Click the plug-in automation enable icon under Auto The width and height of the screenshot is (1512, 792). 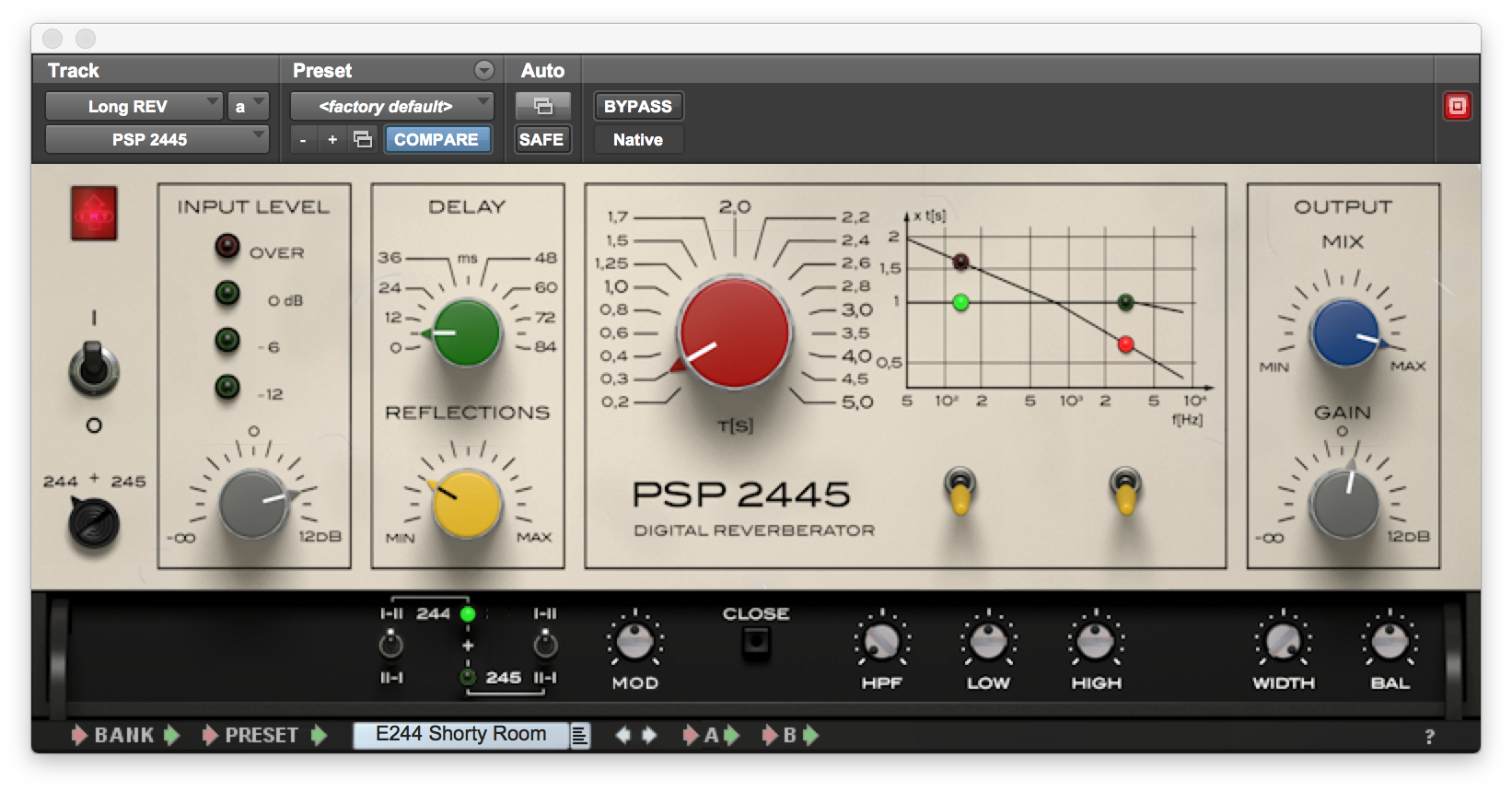(542, 106)
